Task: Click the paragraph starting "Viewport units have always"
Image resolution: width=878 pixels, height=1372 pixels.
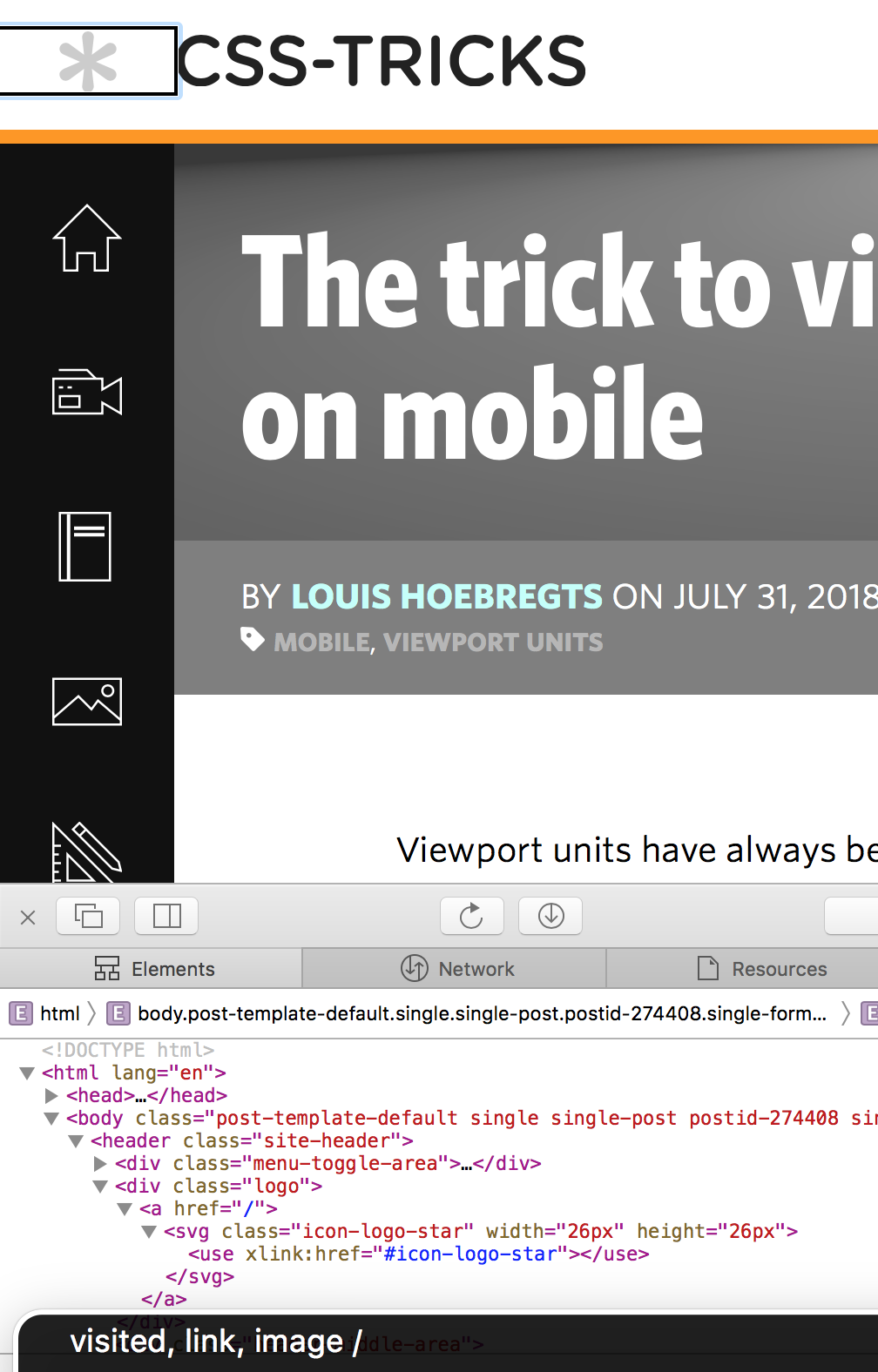Action: [637, 850]
